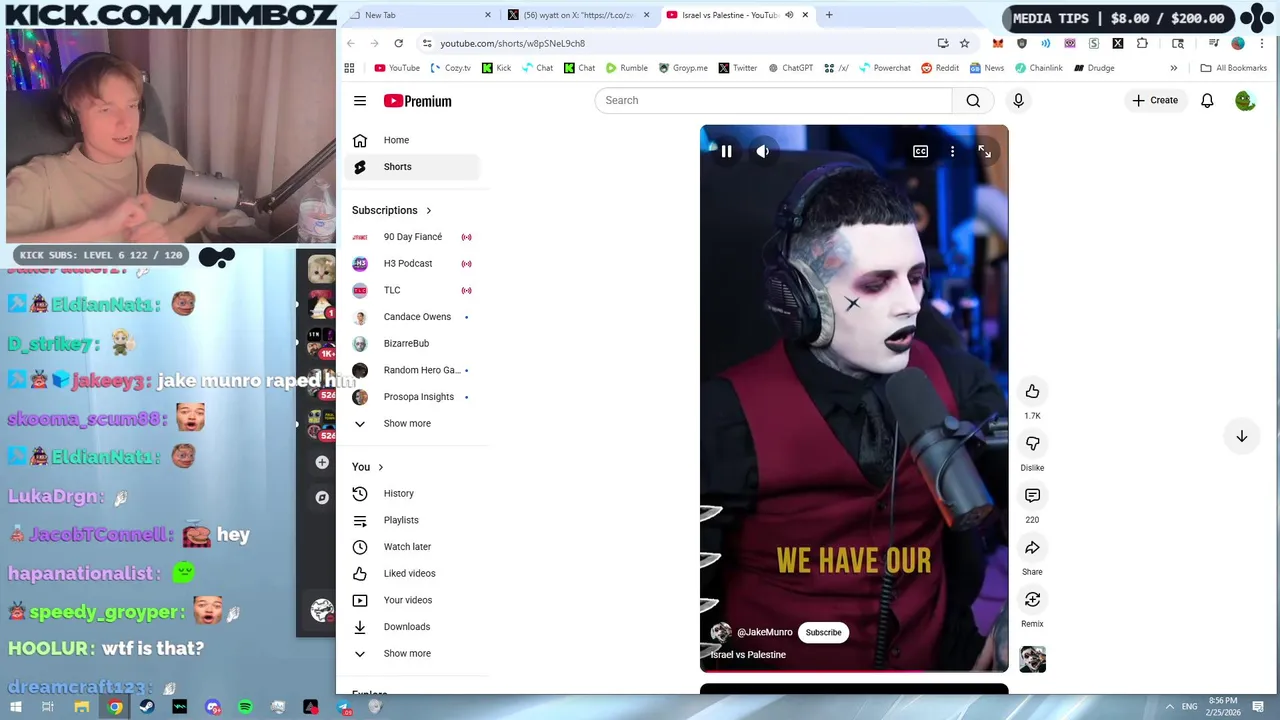Open the Reddit bookmark
Screen dimensions: 1280x720
point(940,68)
